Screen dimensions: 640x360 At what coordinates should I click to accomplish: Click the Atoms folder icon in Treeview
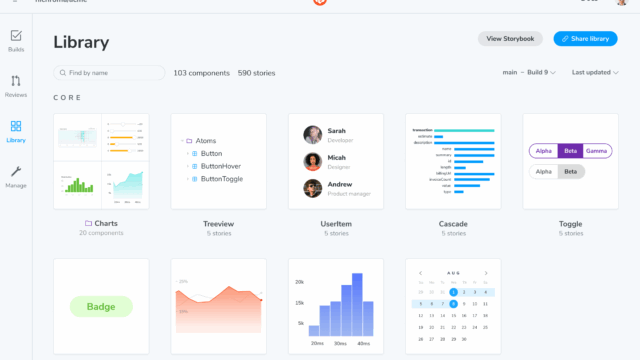click(189, 141)
